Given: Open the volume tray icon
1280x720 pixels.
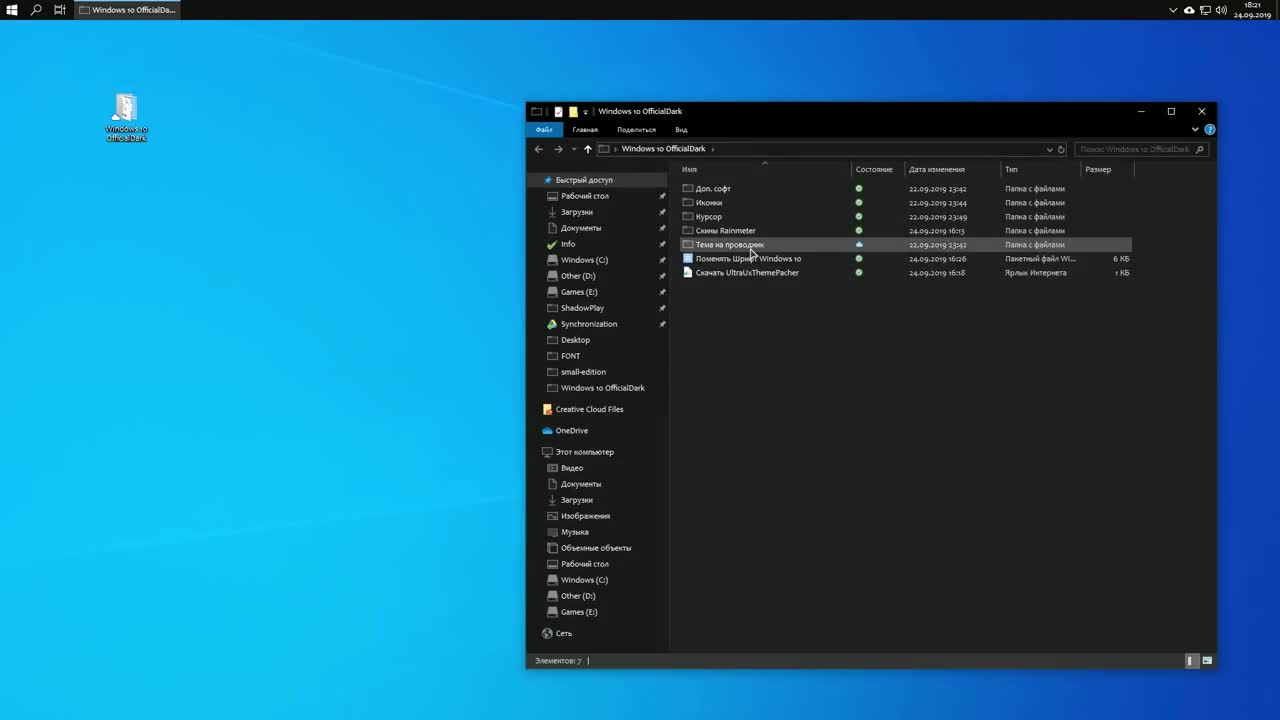Looking at the screenshot, I should coord(1221,10).
